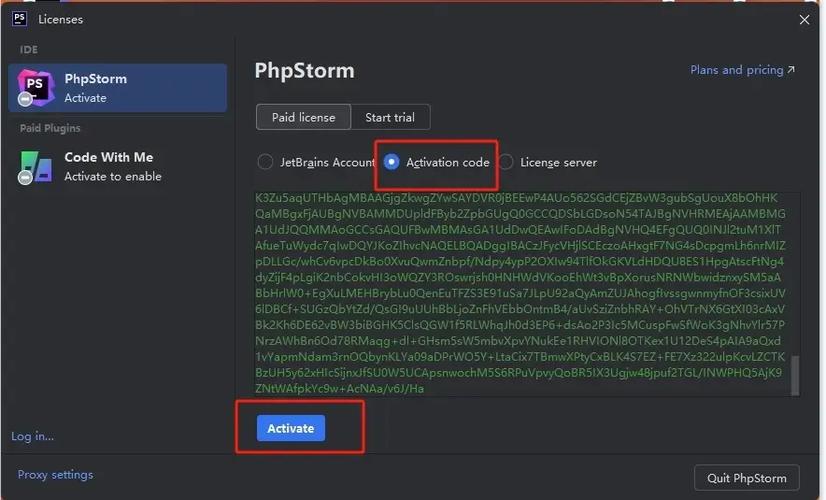The image size is (826, 500).
Task: Click the Log in link
Action: point(32,436)
